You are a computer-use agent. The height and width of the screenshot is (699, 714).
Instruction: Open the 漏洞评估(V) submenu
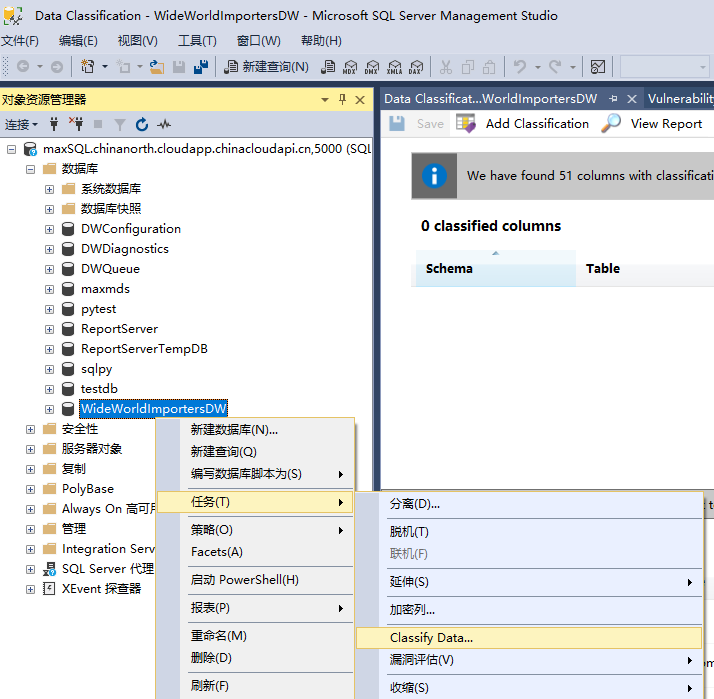pos(529,660)
